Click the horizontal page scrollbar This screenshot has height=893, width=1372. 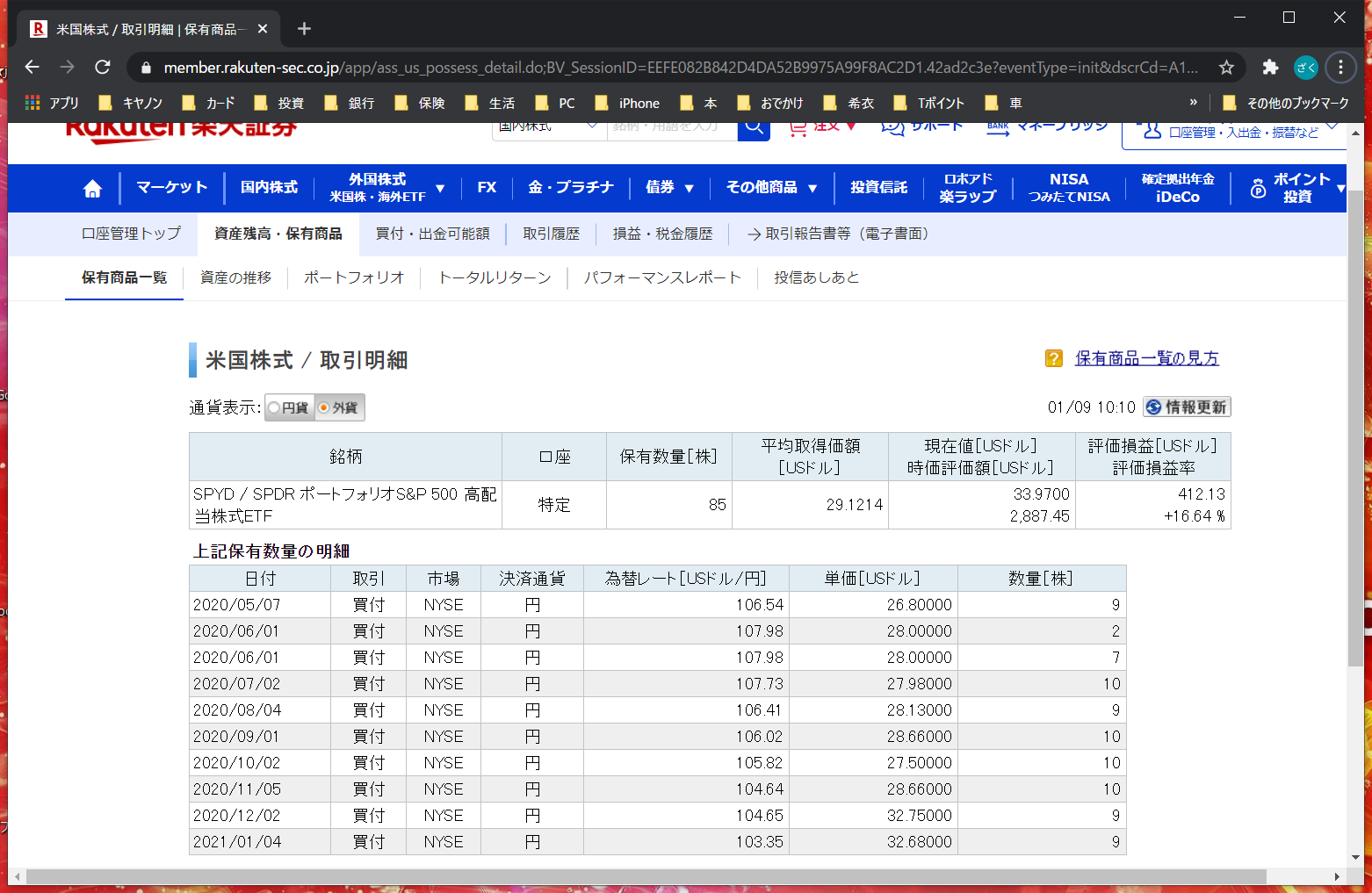[x=646, y=876]
